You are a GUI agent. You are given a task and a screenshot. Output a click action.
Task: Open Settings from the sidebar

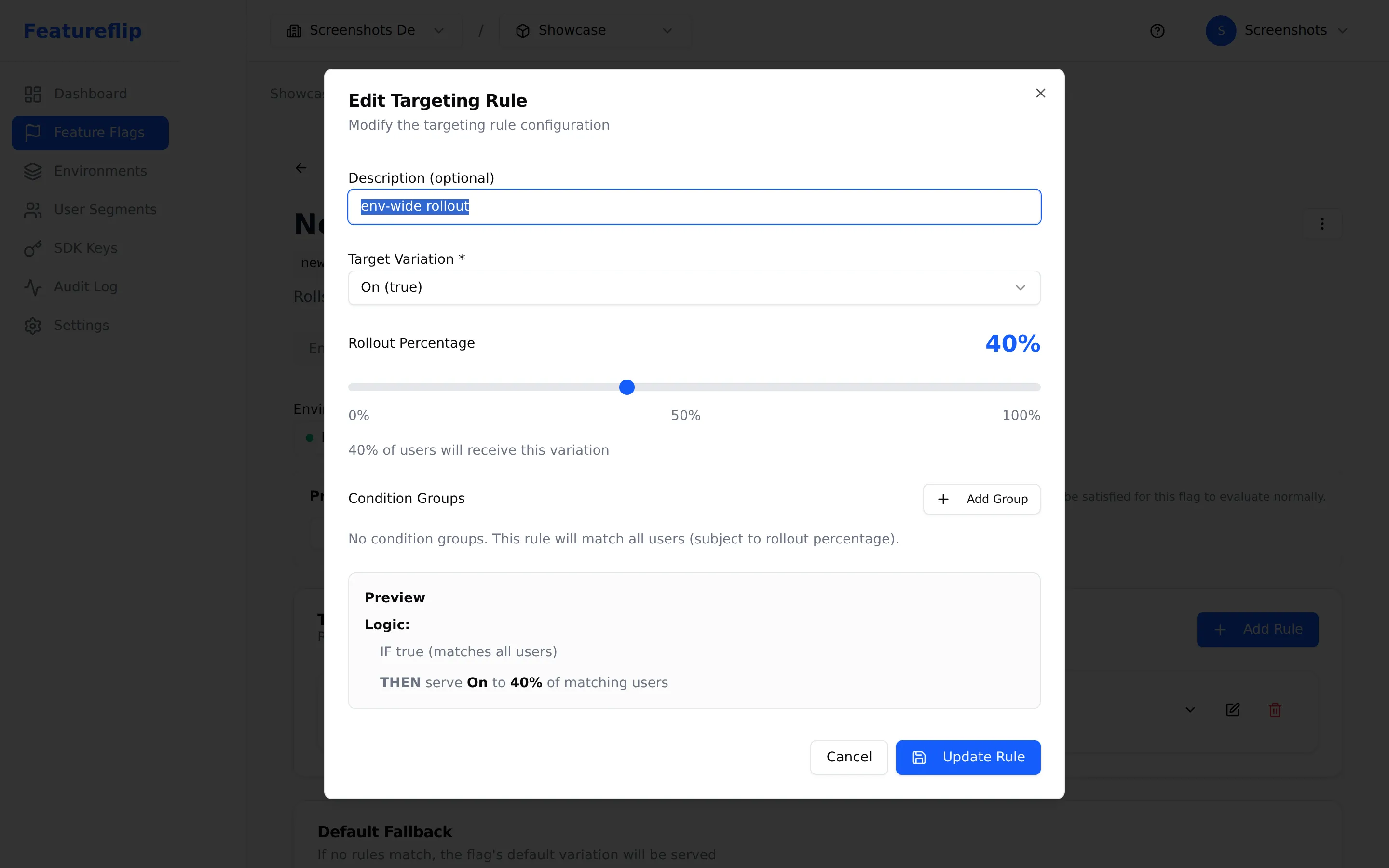click(90, 325)
